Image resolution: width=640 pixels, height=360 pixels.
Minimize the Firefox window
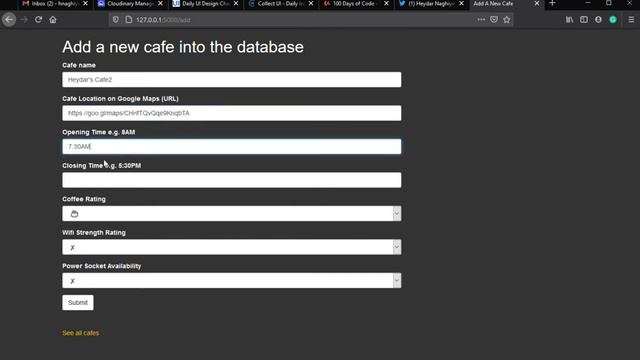[x=588, y=3]
